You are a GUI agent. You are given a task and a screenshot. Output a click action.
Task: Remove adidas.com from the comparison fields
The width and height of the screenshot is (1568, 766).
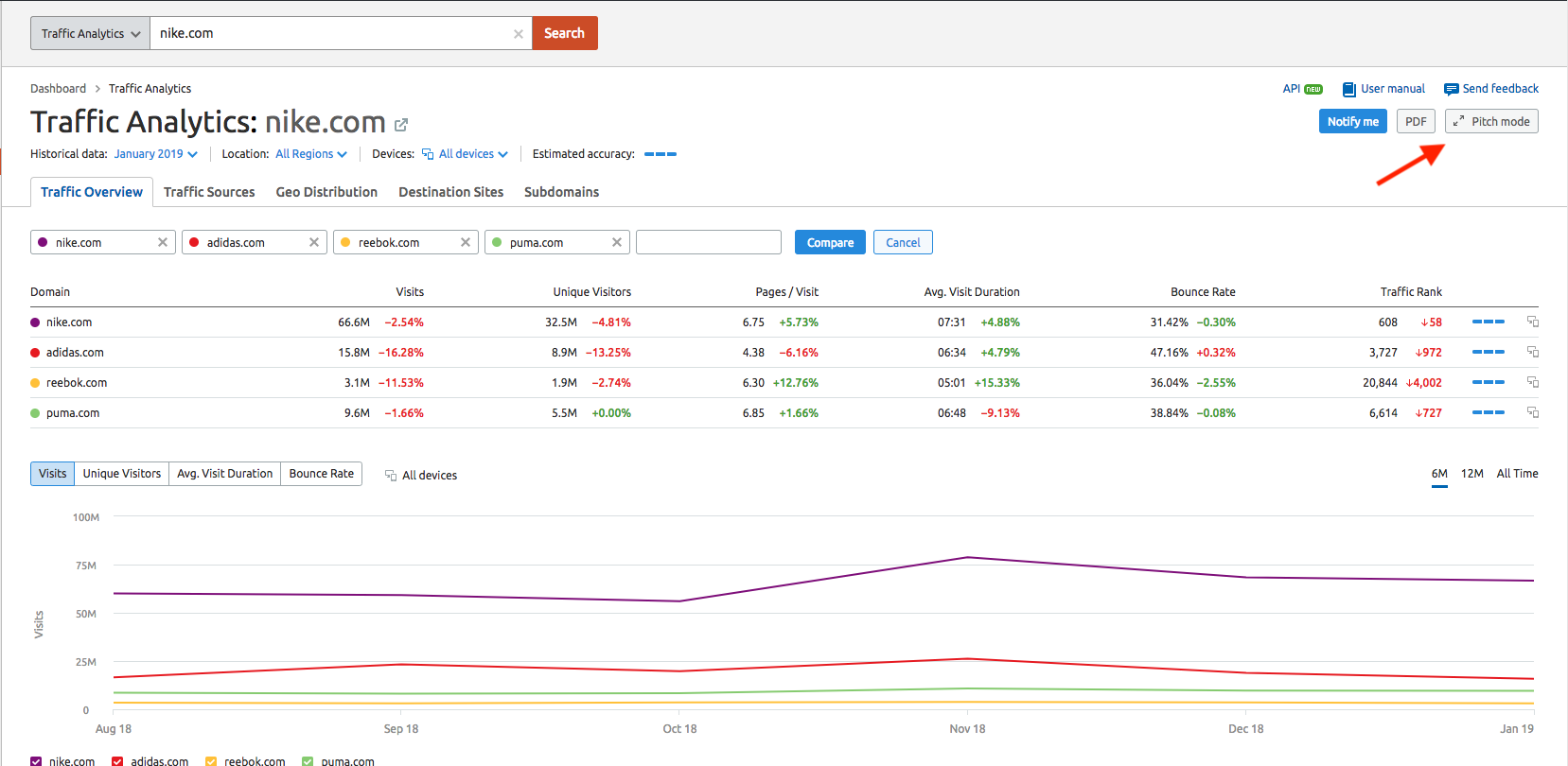(314, 243)
